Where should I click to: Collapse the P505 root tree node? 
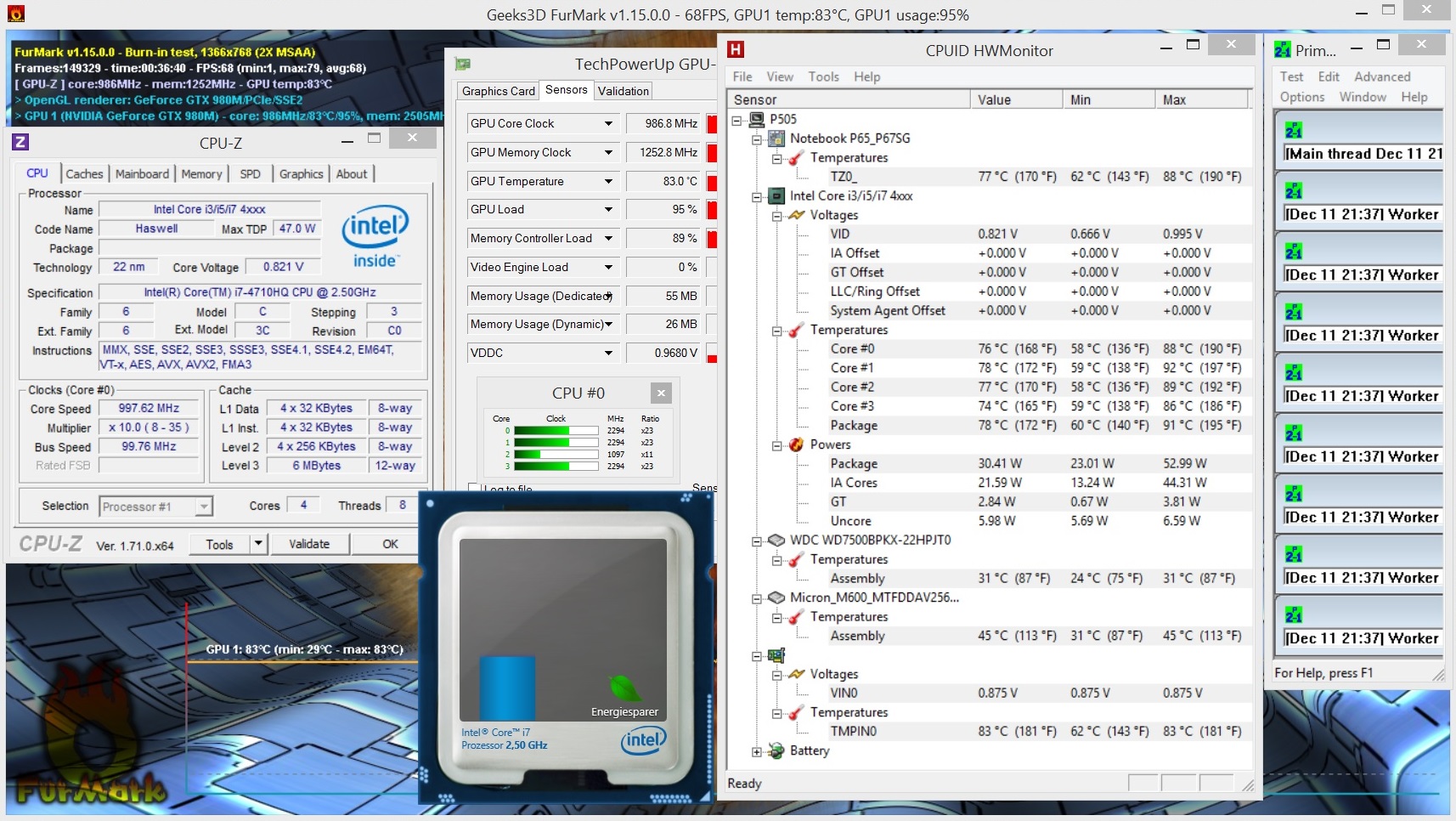(x=736, y=120)
